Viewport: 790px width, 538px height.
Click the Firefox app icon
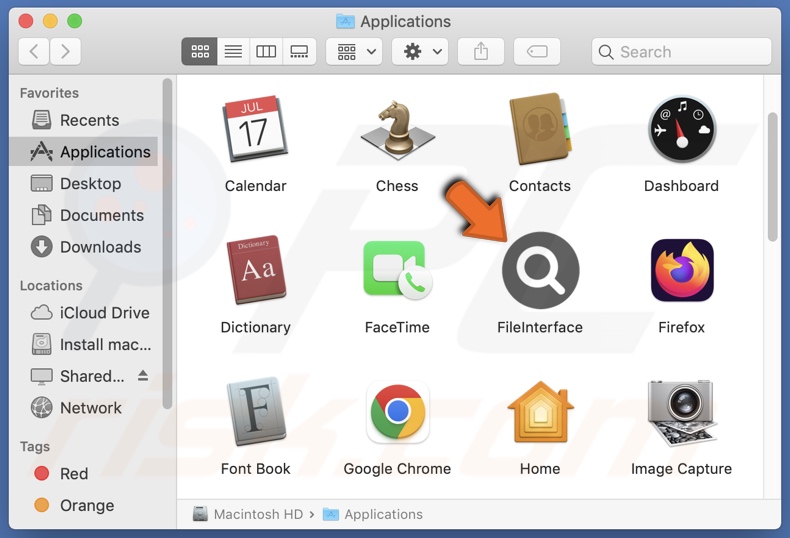click(x=682, y=270)
